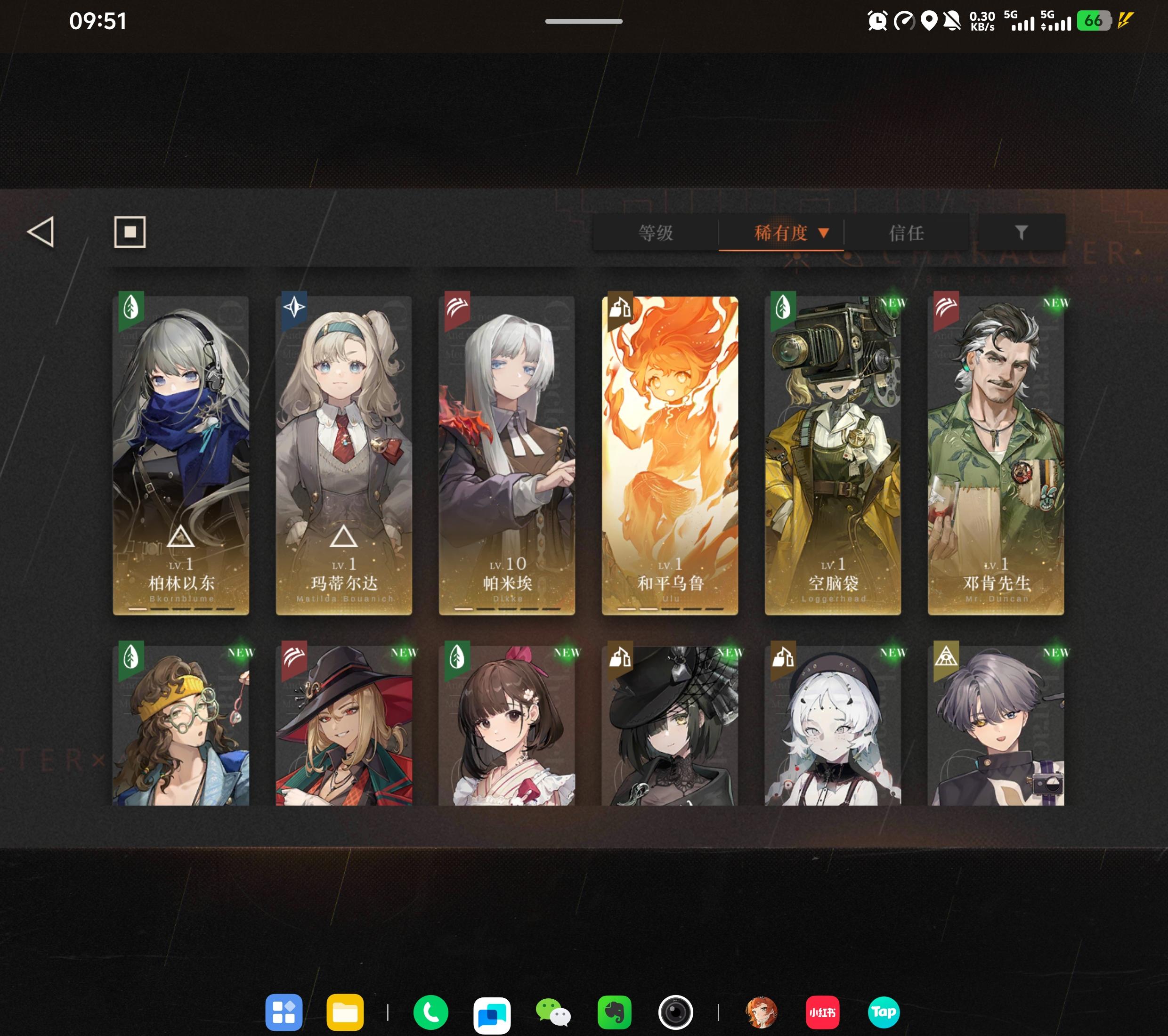The width and height of the screenshot is (1168, 1036).
Task: Open the funnel filter button
Action: click(1021, 232)
